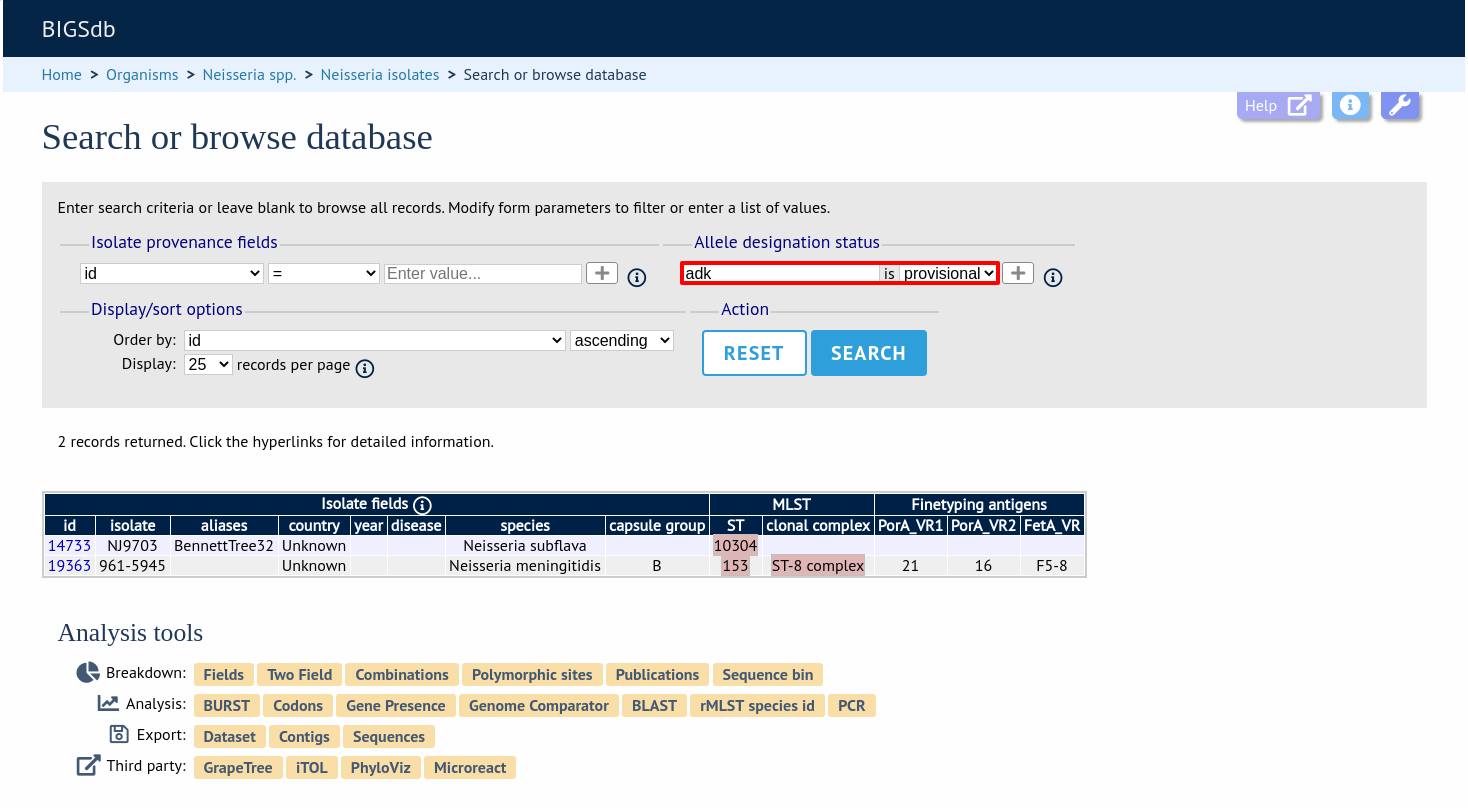This screenshot has height=808, width=1468.
Task: Click the Export floppy disk icon
Action: click(x=119, y=734)
